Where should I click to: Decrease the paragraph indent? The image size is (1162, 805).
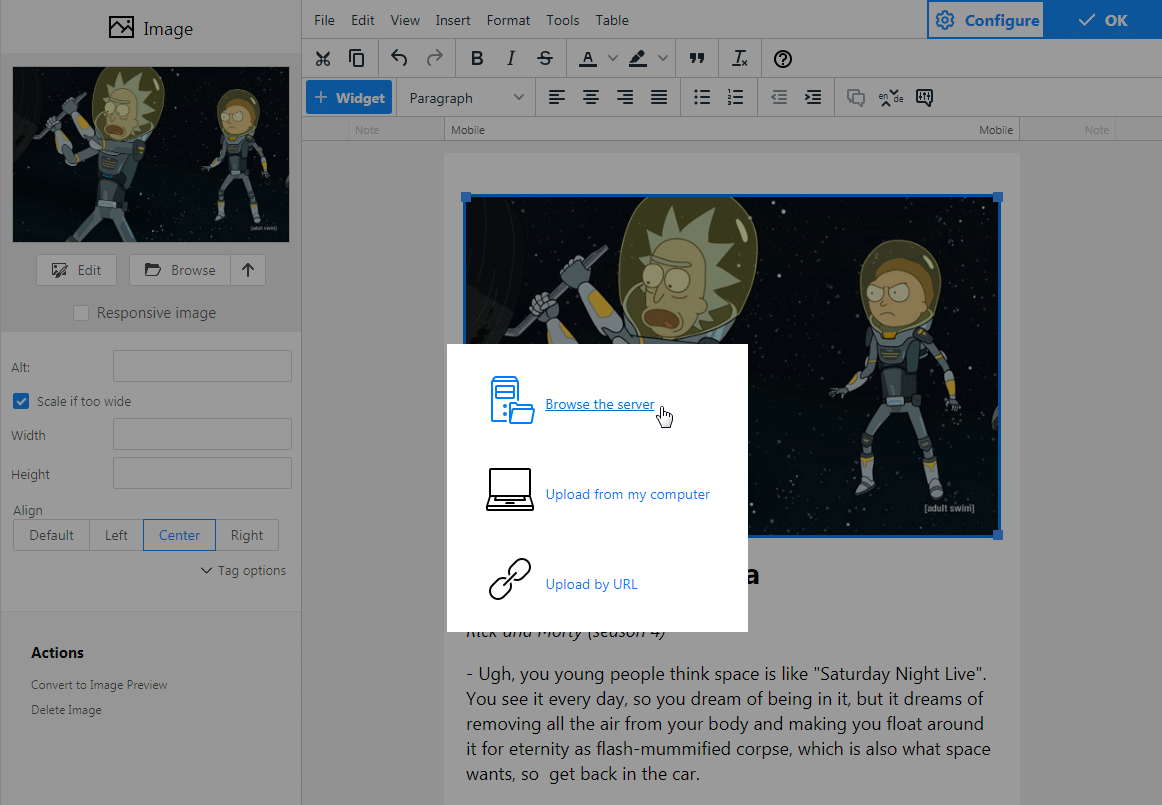779,97
